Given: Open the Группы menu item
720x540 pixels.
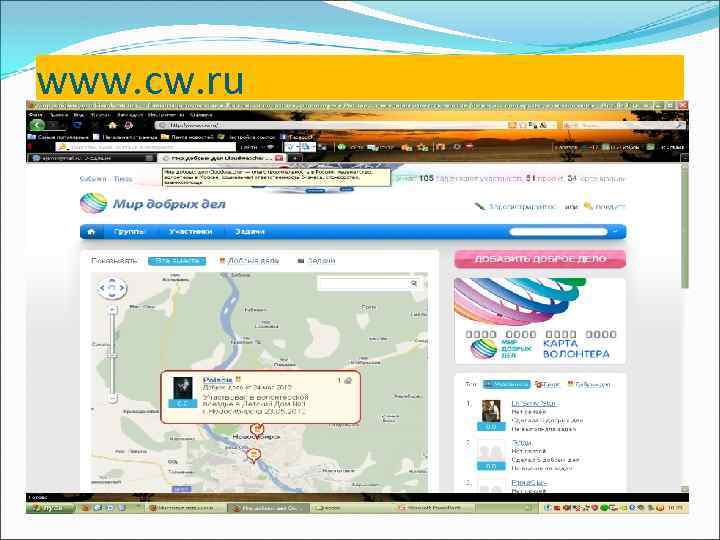Looking at the screenshot, I should tap(129, 232).
